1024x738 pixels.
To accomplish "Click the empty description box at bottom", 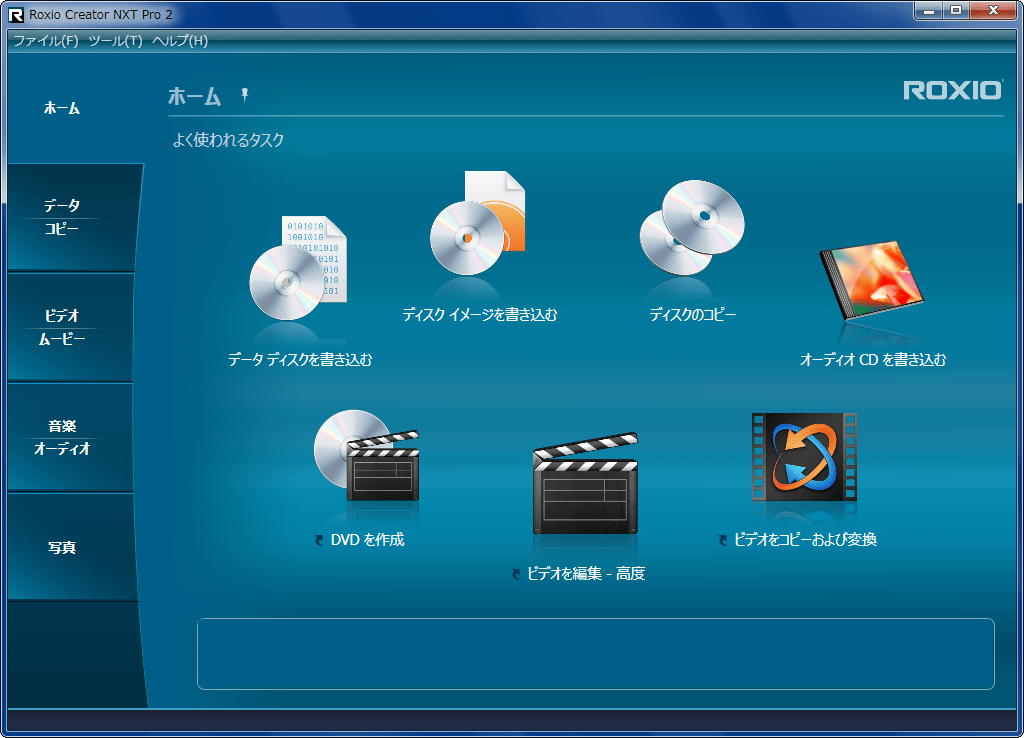I will (596, 654).
